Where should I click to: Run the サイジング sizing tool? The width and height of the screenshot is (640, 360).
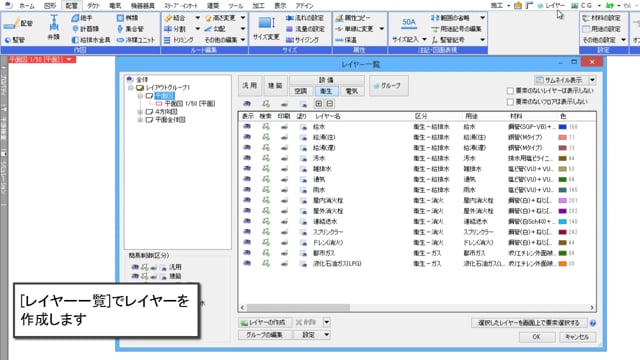[302, 40]
